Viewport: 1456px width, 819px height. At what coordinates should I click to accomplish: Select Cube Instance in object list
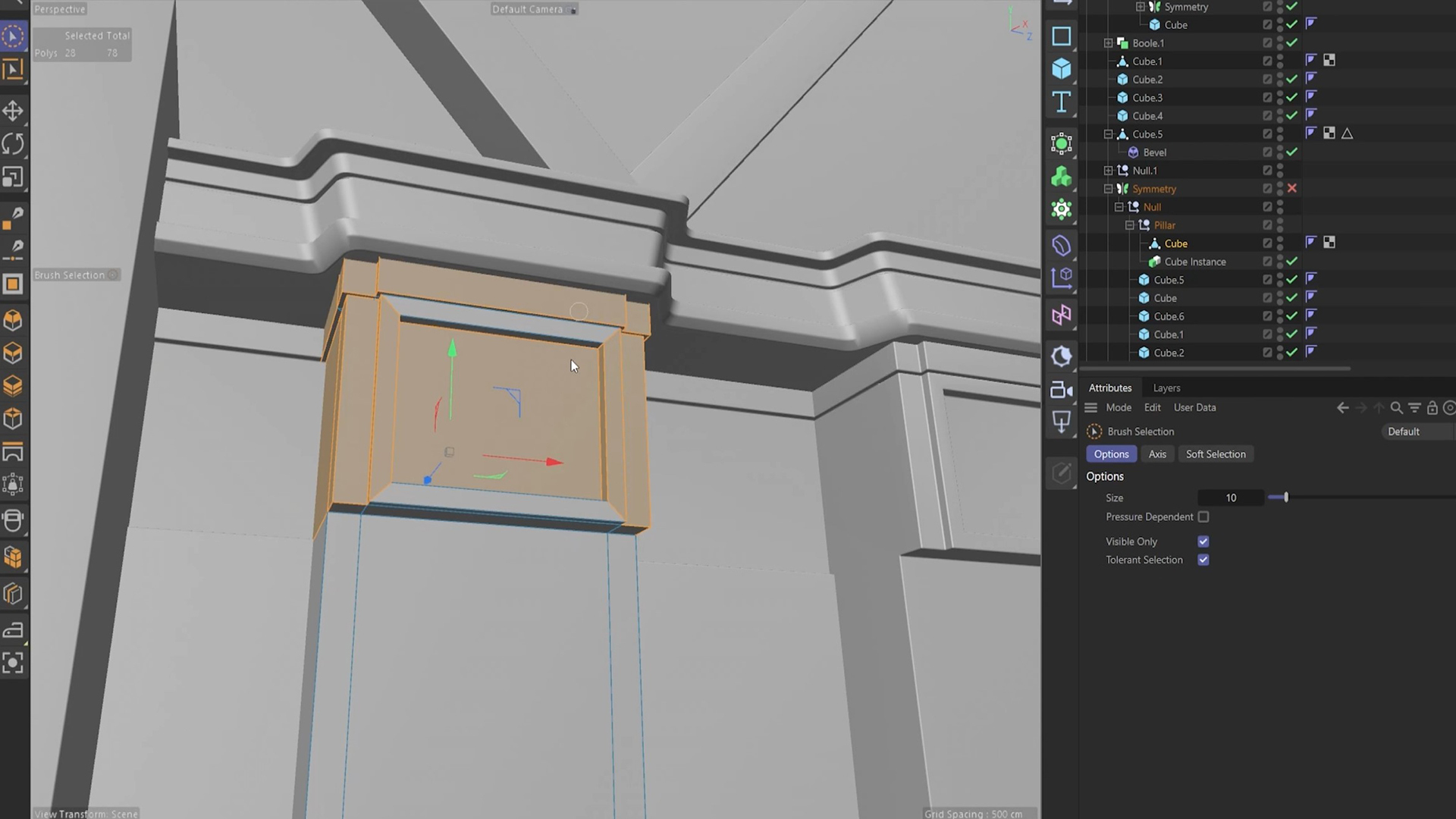(x=1194, y=262)
